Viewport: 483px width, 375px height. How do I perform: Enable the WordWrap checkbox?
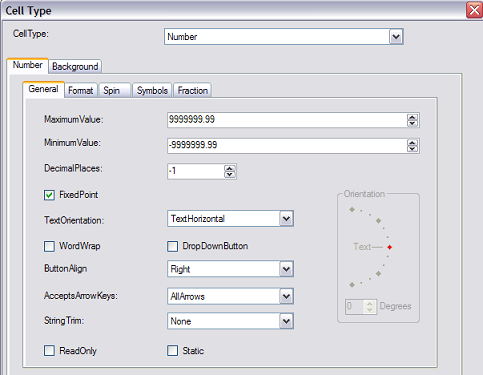tap(49, 247)
